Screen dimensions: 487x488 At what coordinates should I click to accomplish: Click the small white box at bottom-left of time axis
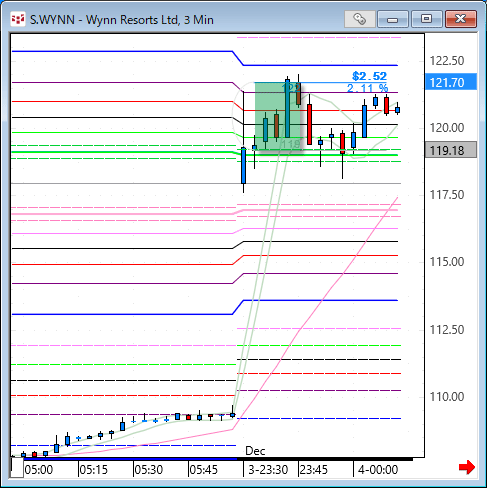point(17,467)
